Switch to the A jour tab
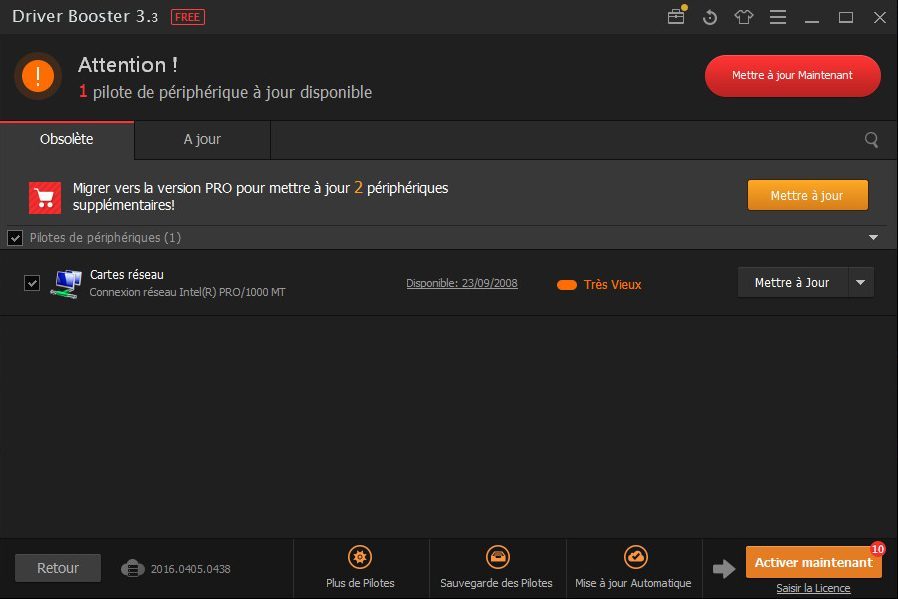This screenshot has width=898, height=599. [x=202, y=140]
